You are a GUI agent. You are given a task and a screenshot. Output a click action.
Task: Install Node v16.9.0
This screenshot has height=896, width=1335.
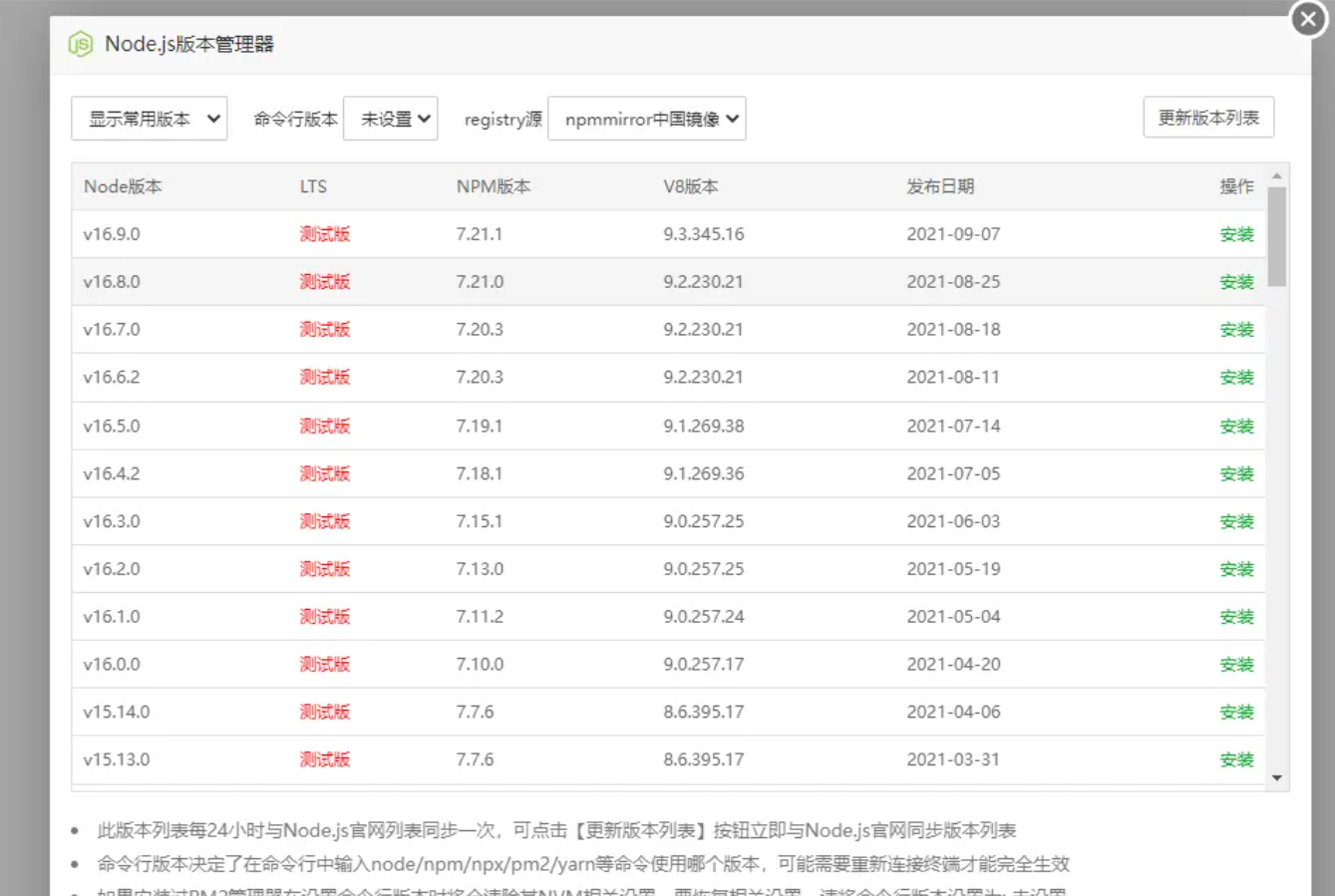pyautogui.click(x=1236, y=234)
